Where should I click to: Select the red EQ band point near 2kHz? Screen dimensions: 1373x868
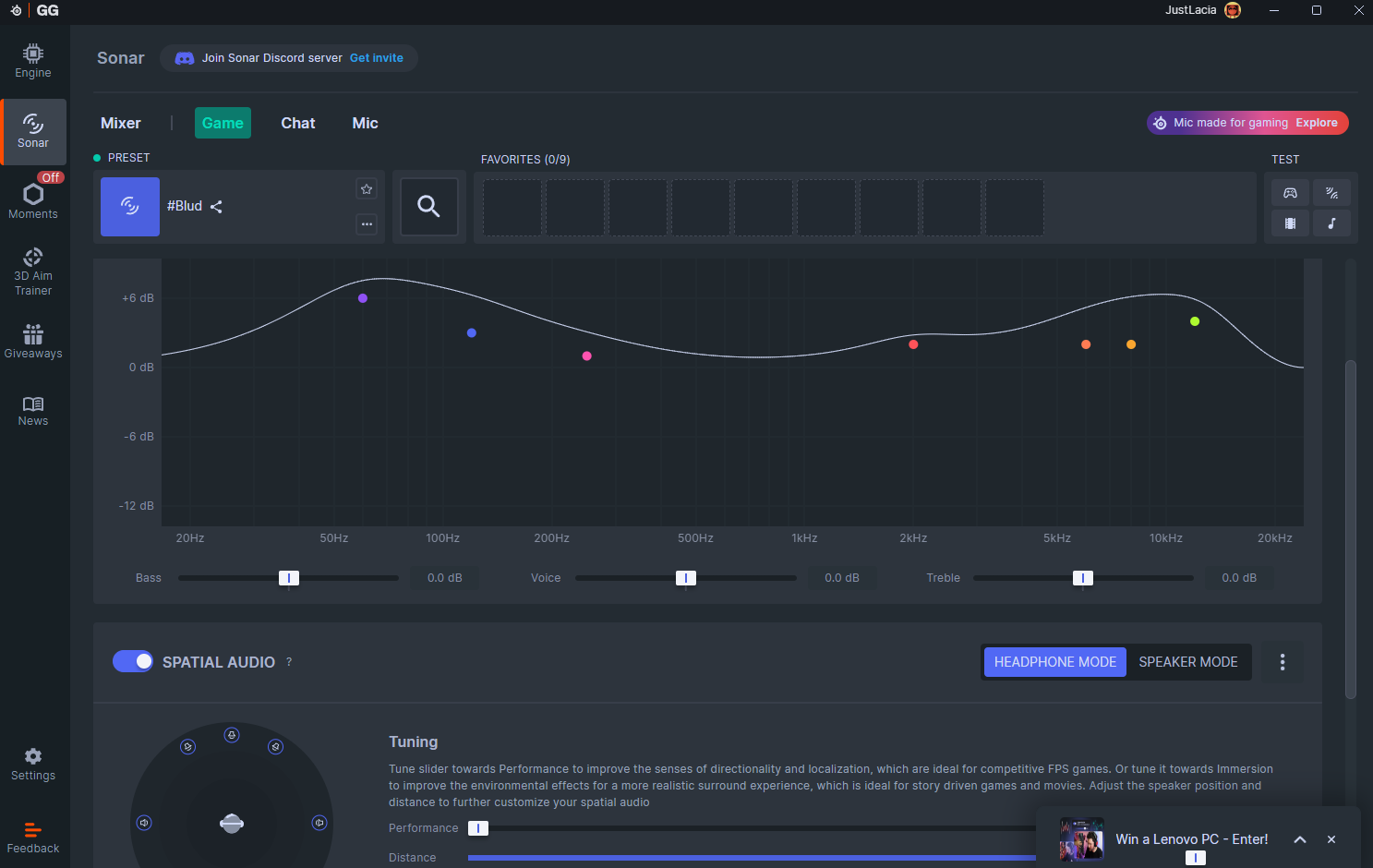[913, 344]
